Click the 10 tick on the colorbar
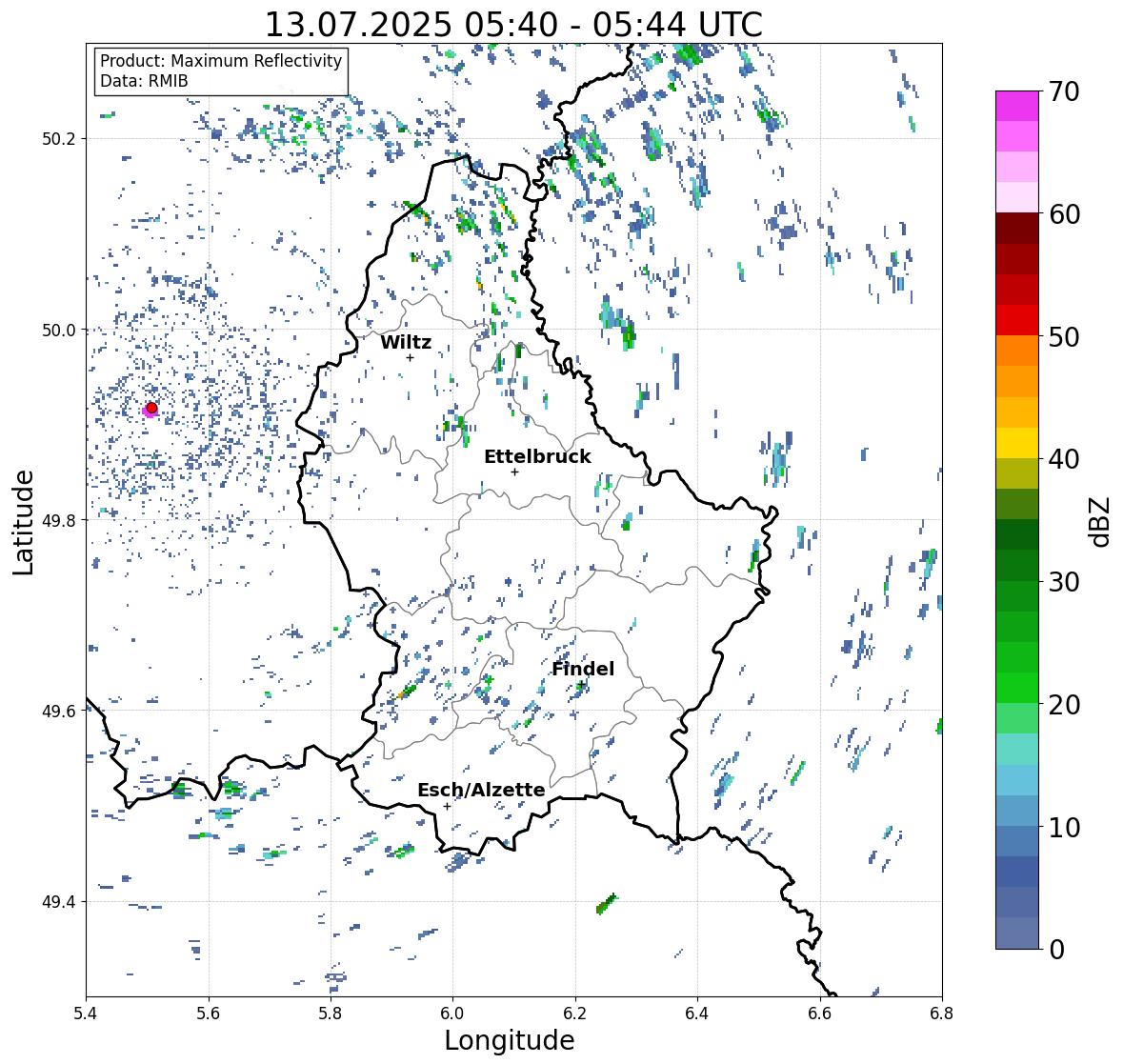The image size is (1123, 1064). (1064, 828)
